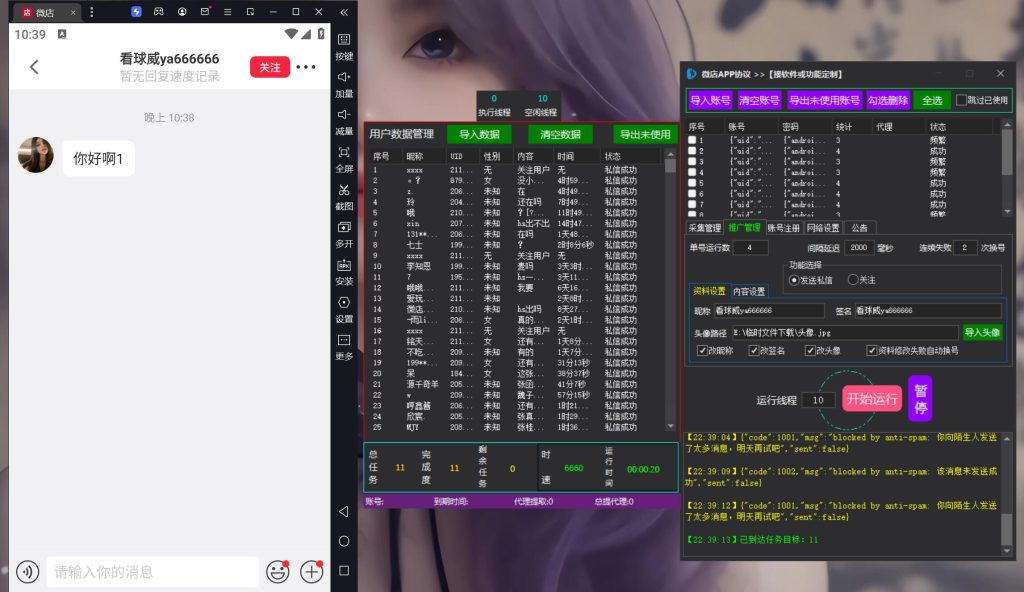Click the red 关注 follow button
The height and width of the screenshot is (592, 1024).
point(270,67)
